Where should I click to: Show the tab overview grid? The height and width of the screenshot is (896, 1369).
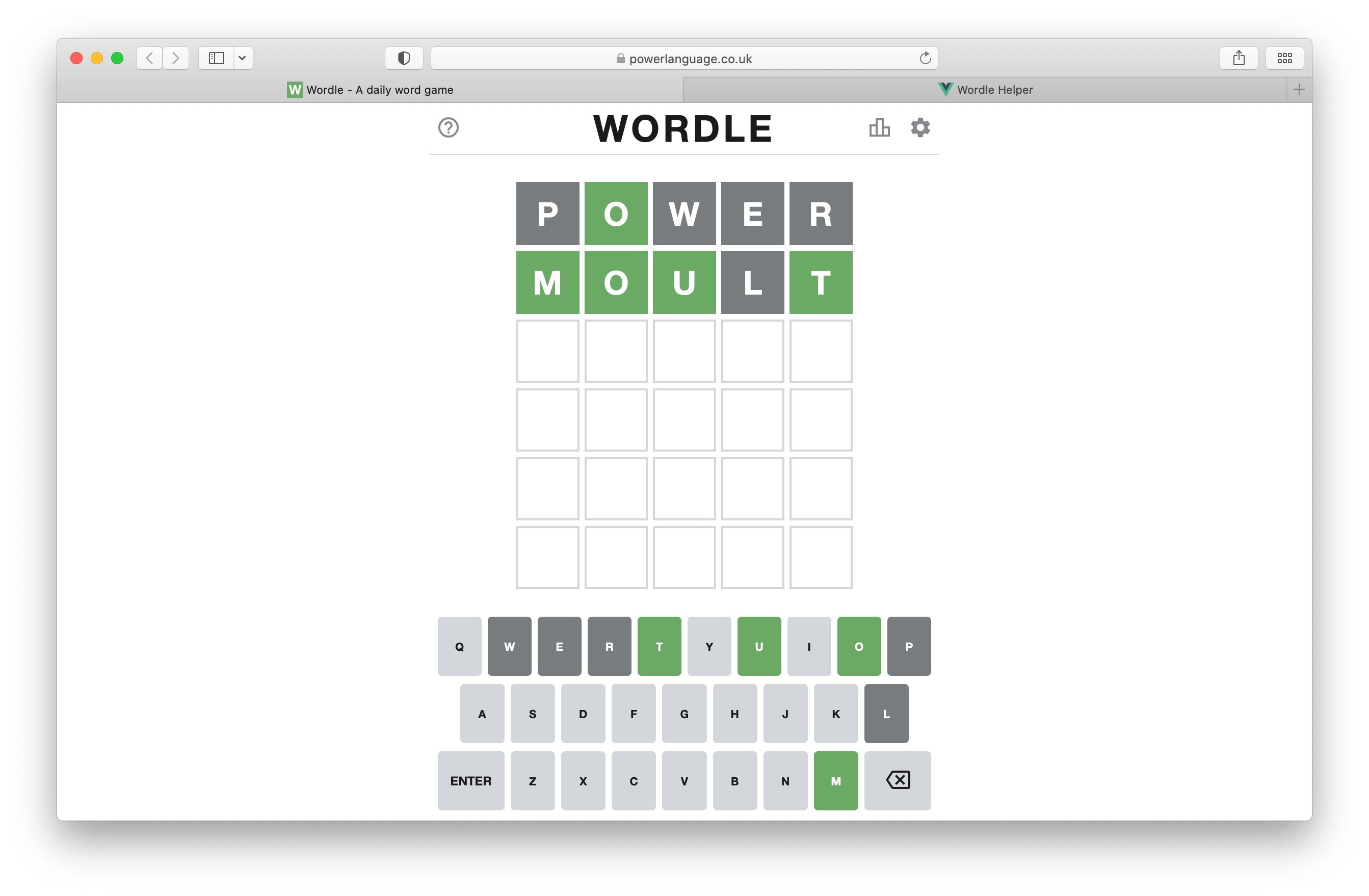tap(1284, 58)
